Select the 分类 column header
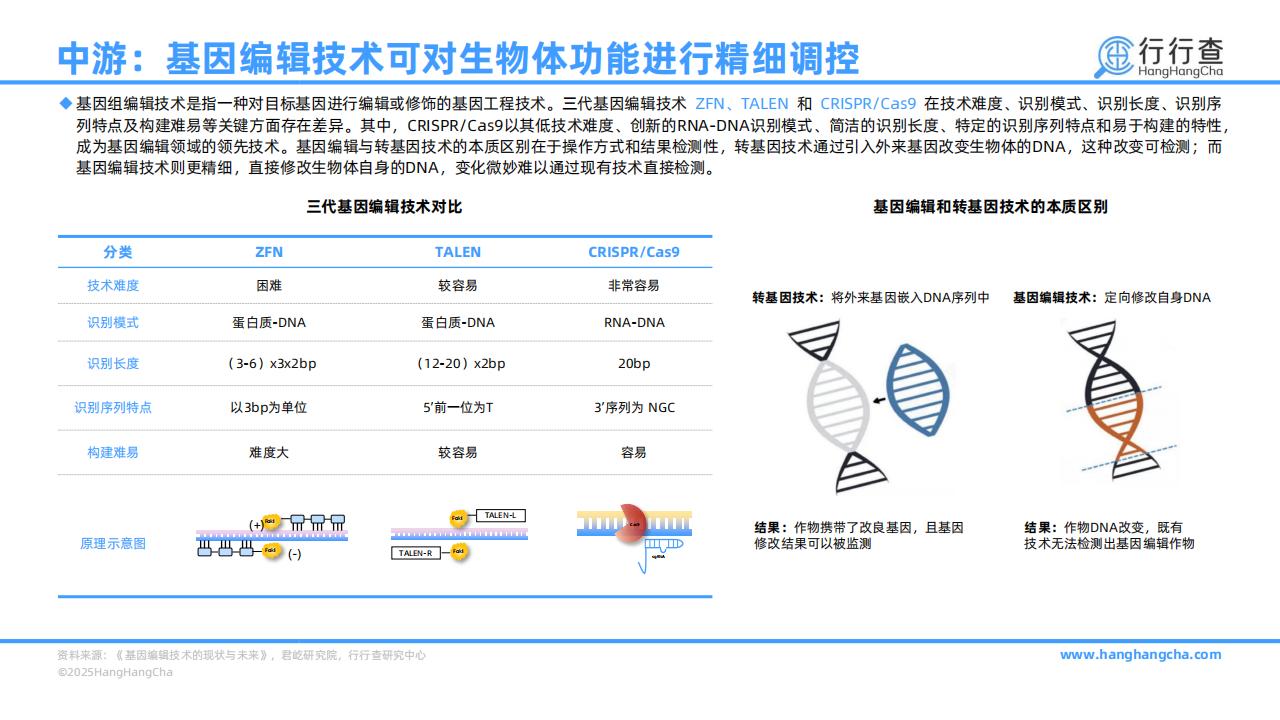 click(117, 252)
